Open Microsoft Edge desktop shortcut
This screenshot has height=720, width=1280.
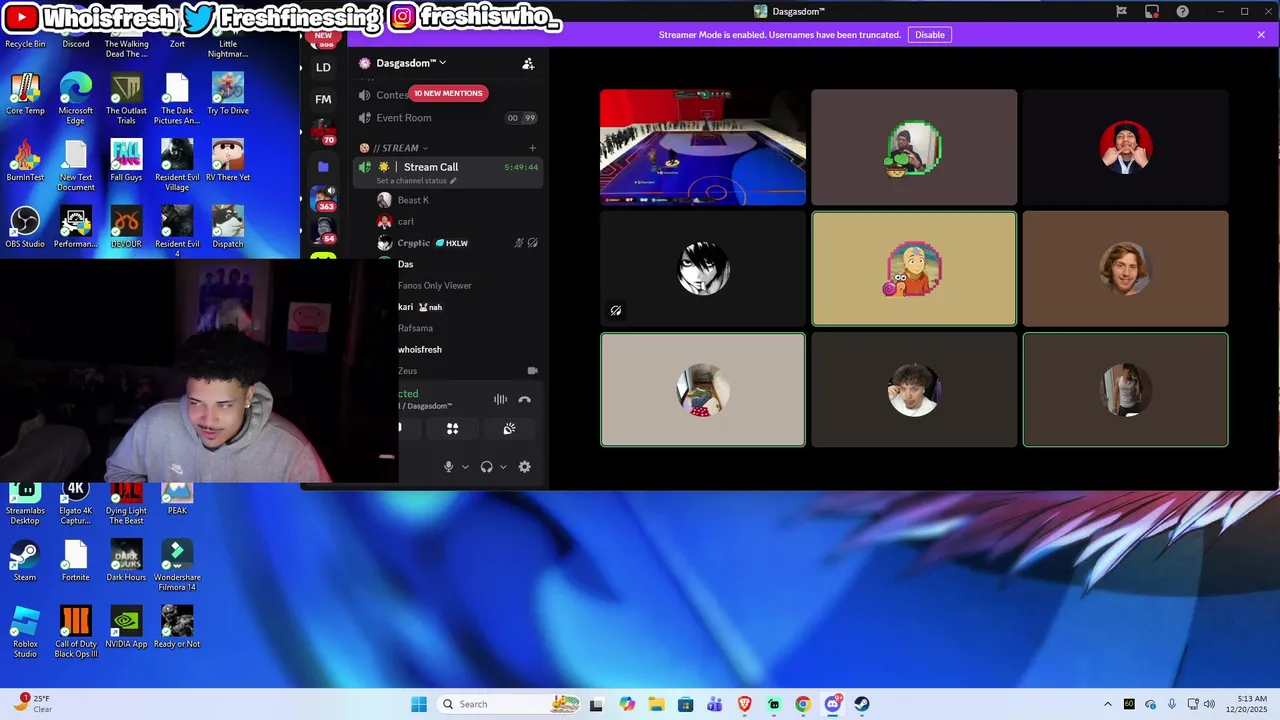76,99
